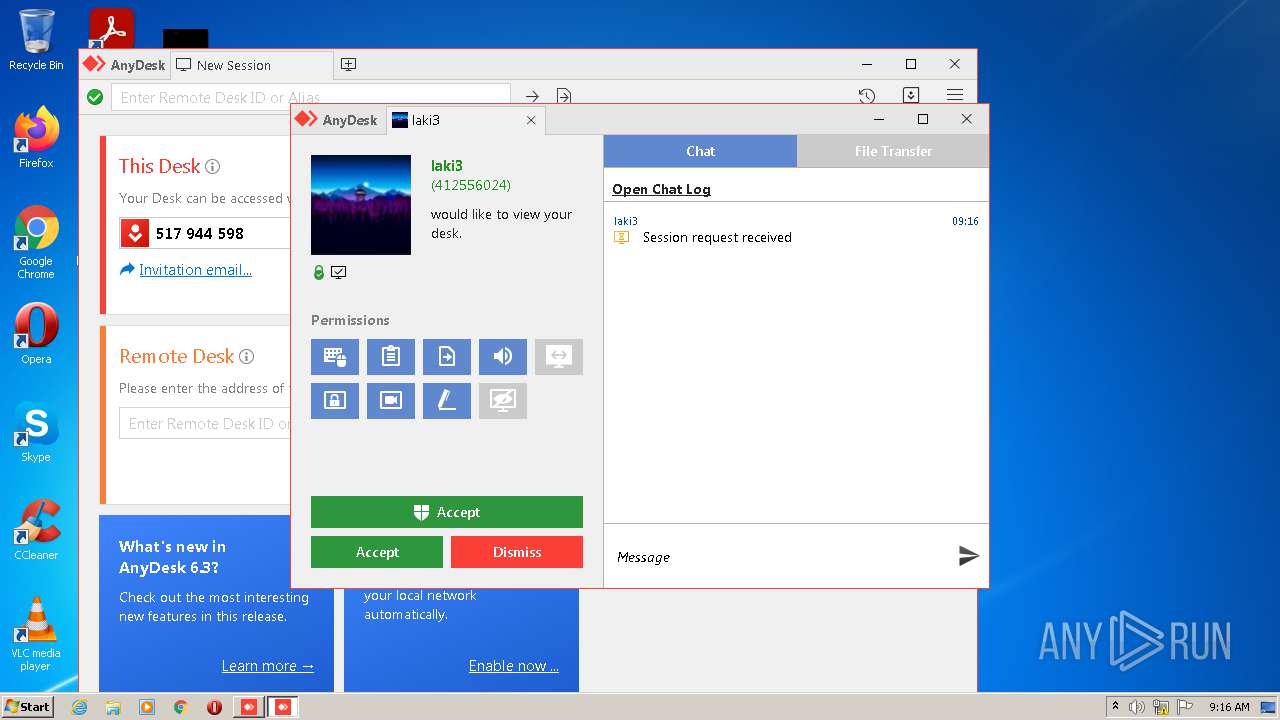Toggle draw on screen whiteboard permission

(x=447, y=401)
